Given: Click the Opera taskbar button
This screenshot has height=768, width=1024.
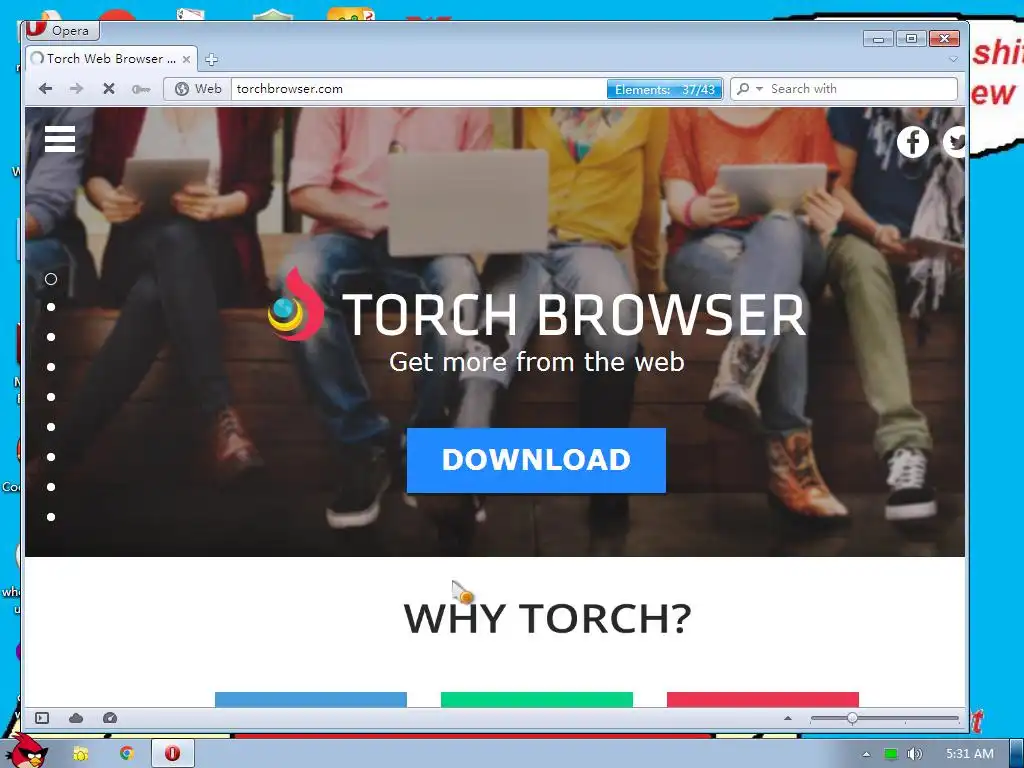Looking at the screenshot, I should tap(172, 753).
